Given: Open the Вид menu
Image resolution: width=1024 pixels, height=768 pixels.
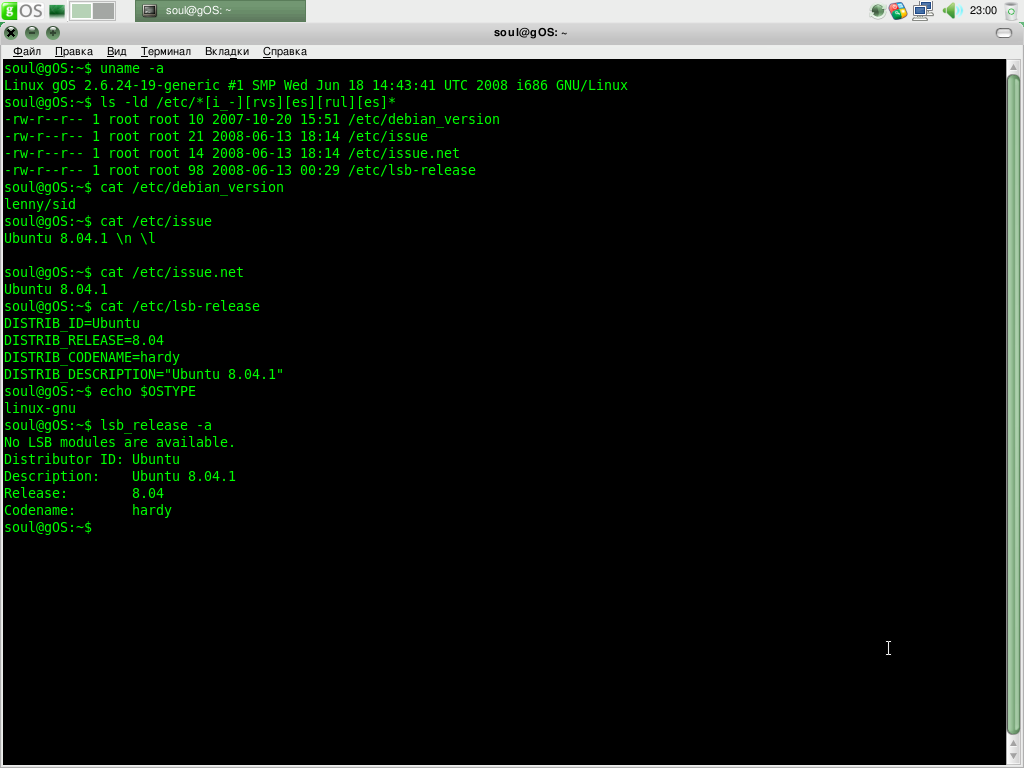Looking at the screenshot, I should point(116,51).
